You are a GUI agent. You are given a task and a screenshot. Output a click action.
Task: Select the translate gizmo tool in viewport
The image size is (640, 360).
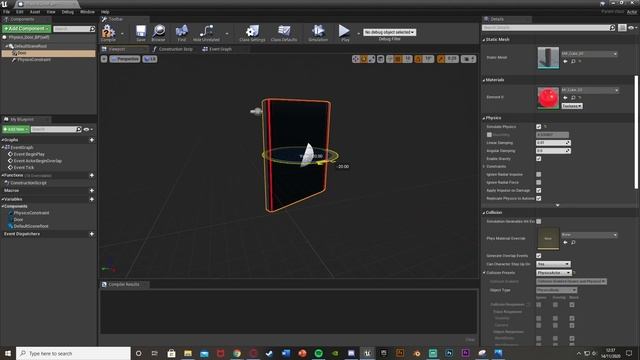[356, 59]
